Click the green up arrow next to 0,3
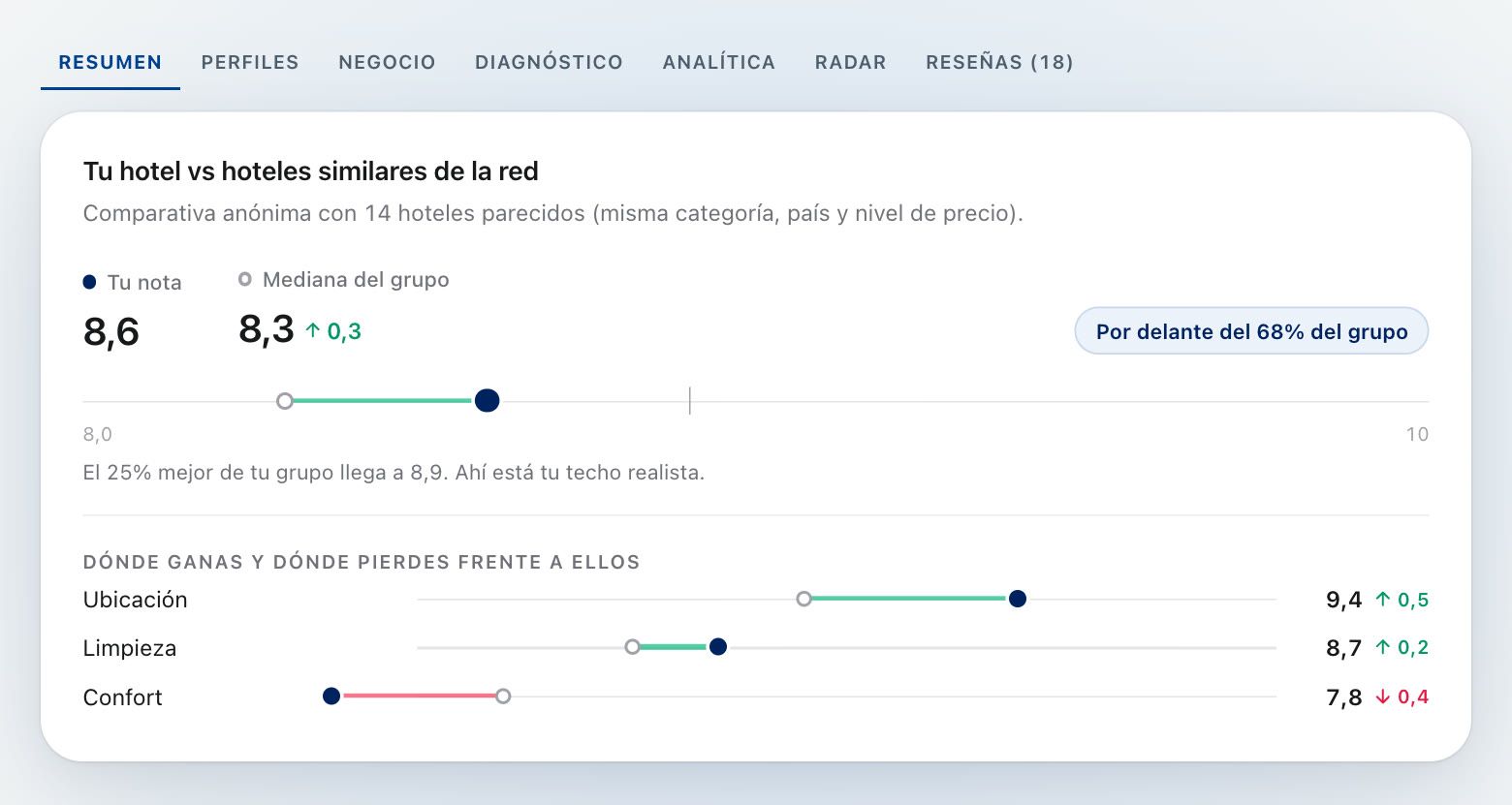This screenshot has height=805, width=1512. (x=313, y=330)
